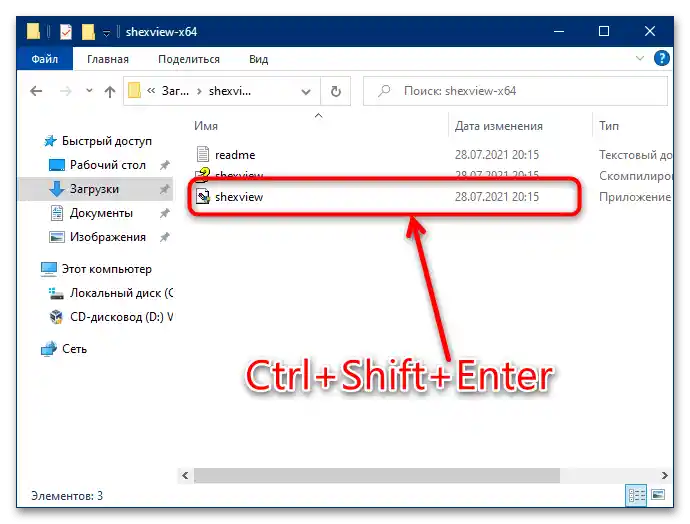Screen dimensions: 690x524
Task: Switch to Large icons view layout
Action: pyautogui.click(x=658, y=495)
